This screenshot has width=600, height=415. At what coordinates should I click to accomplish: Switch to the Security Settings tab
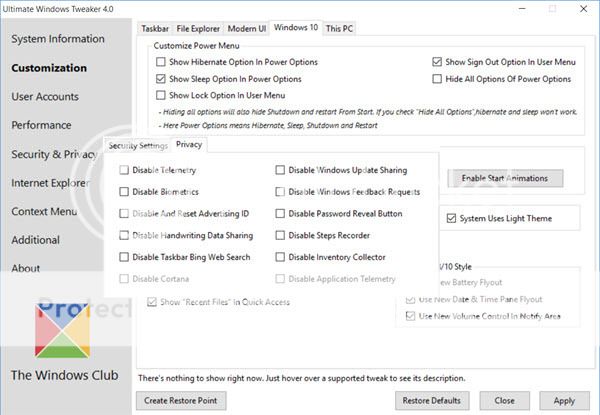(x=137, y=146)
